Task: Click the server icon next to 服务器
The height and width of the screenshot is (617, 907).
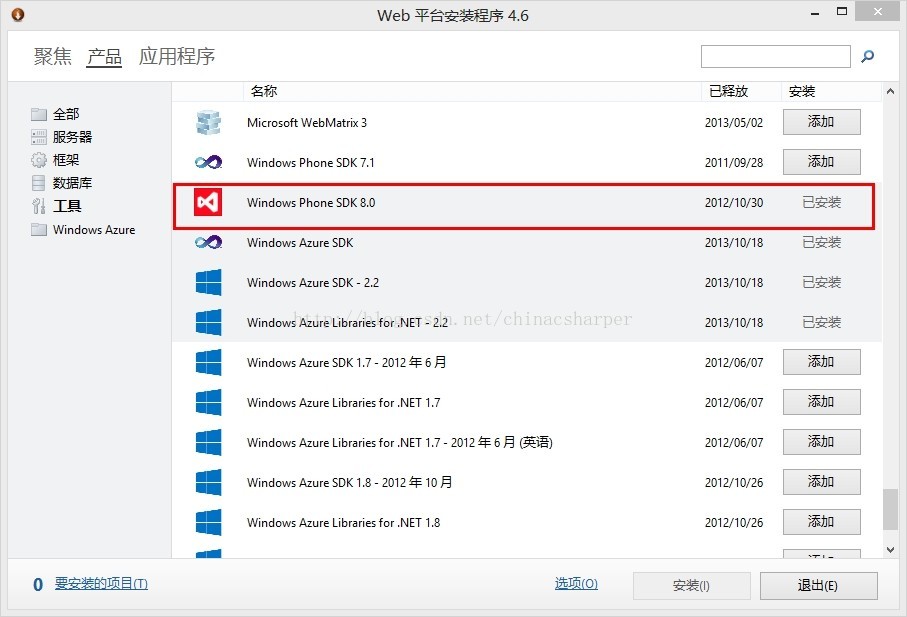Action: (39, 137)
